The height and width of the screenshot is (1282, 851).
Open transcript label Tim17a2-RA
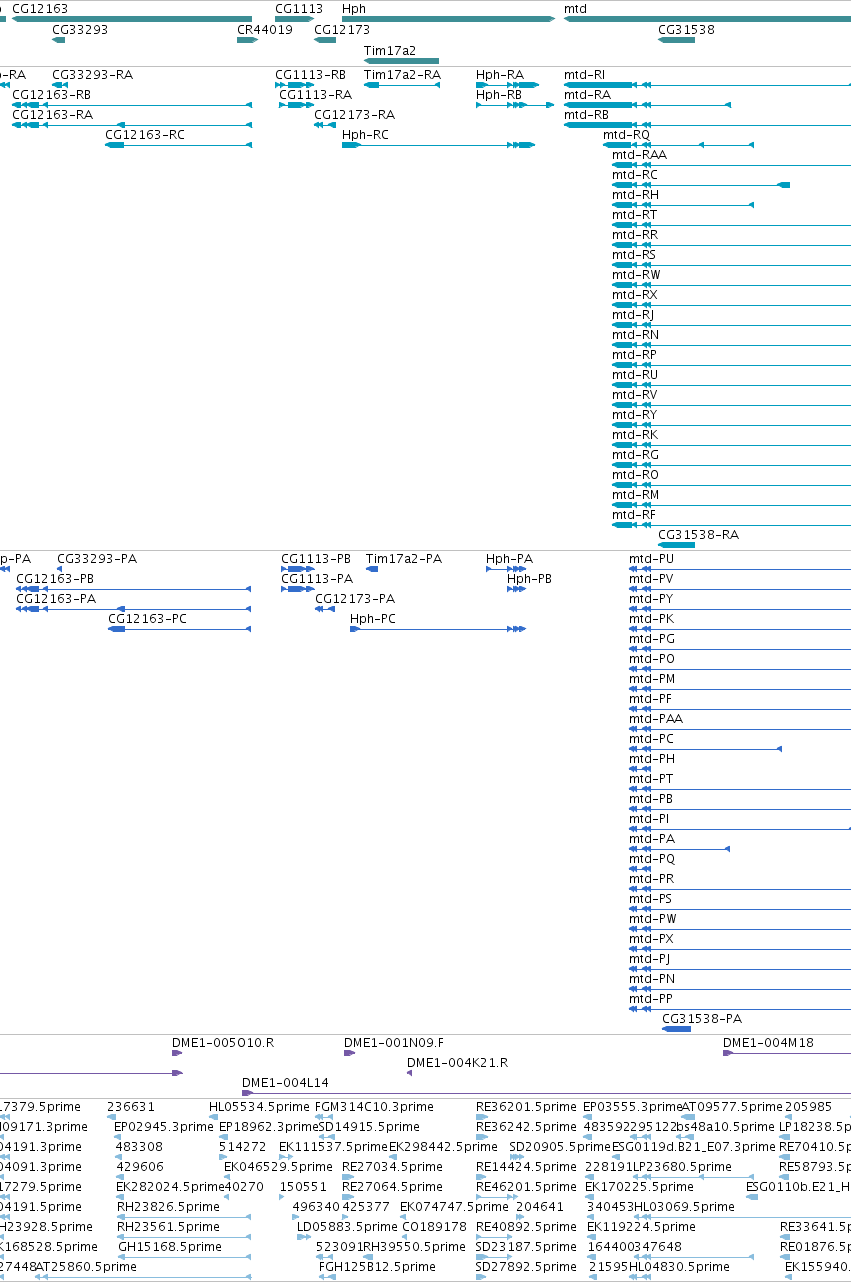(402, 75)
